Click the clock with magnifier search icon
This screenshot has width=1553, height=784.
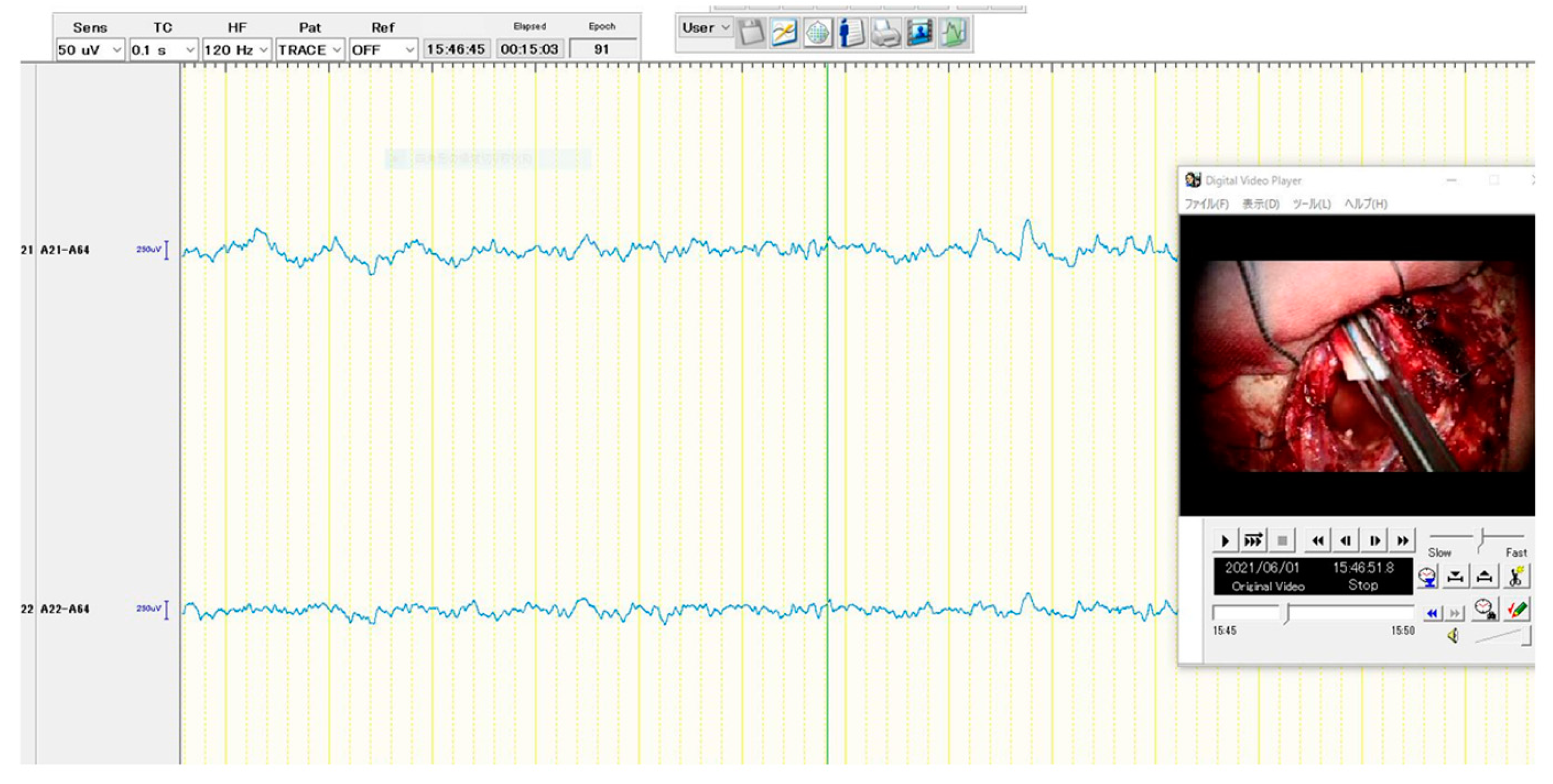click(1485, 609)
